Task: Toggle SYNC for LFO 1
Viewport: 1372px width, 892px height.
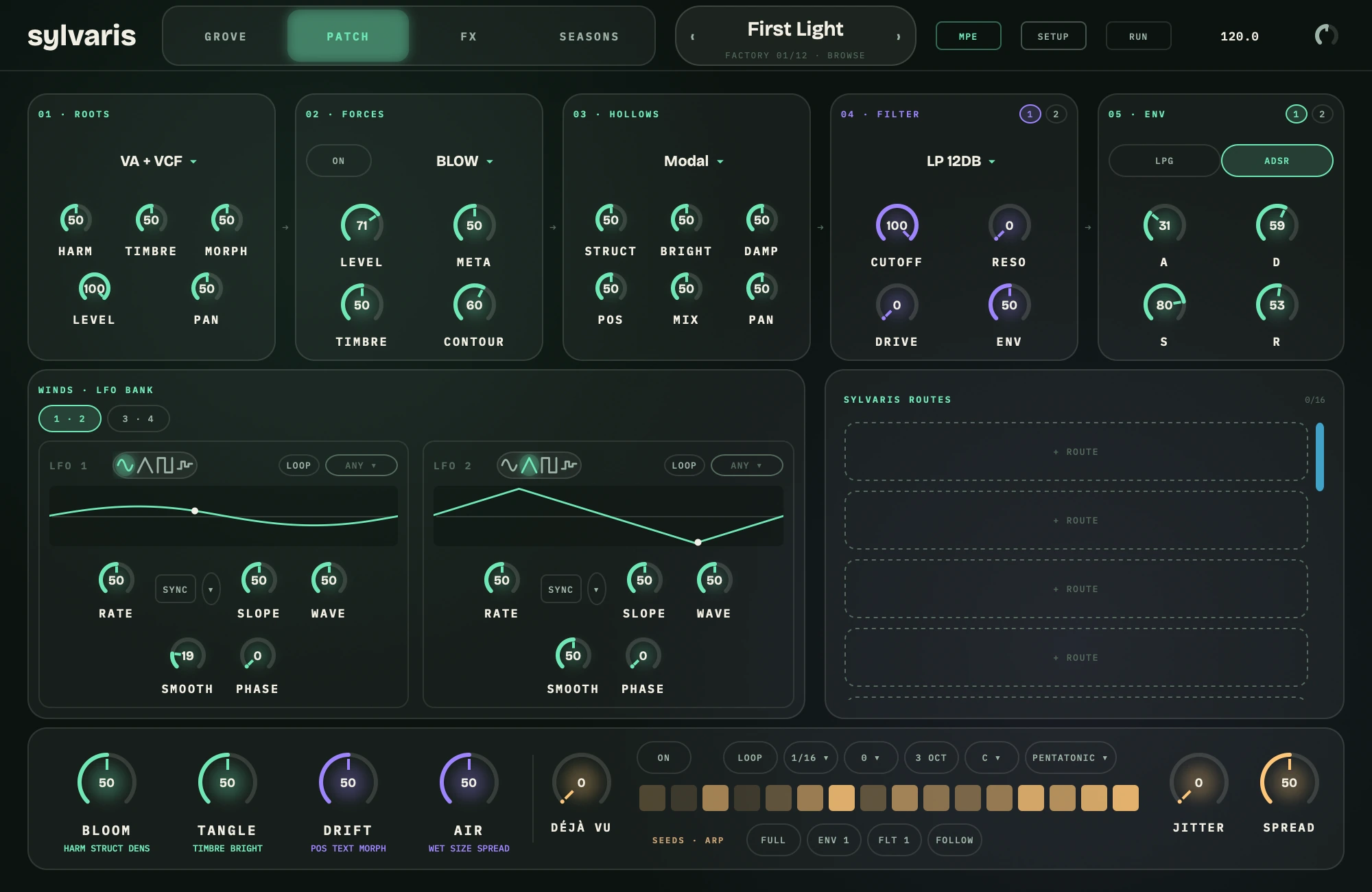Action: point(175,589)
